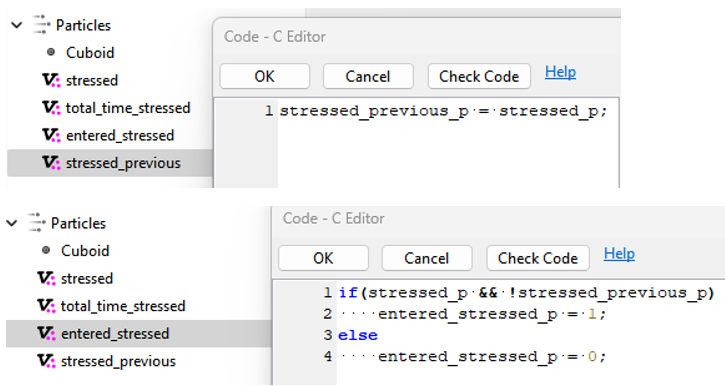Image resolution: width=725 pixels, height=386 pixels.
Task: Collapse the upper Particles tree node
Action: tap(17, 25)
